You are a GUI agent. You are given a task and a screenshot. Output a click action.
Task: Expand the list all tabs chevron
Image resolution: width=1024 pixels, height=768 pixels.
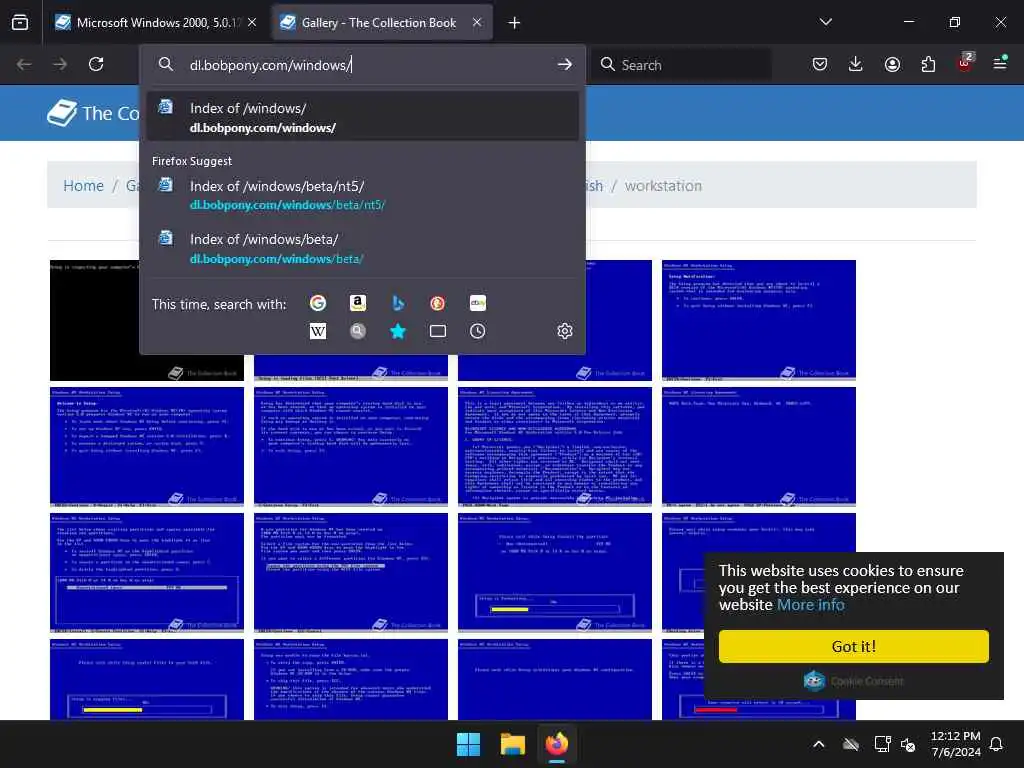coord(825,22)
